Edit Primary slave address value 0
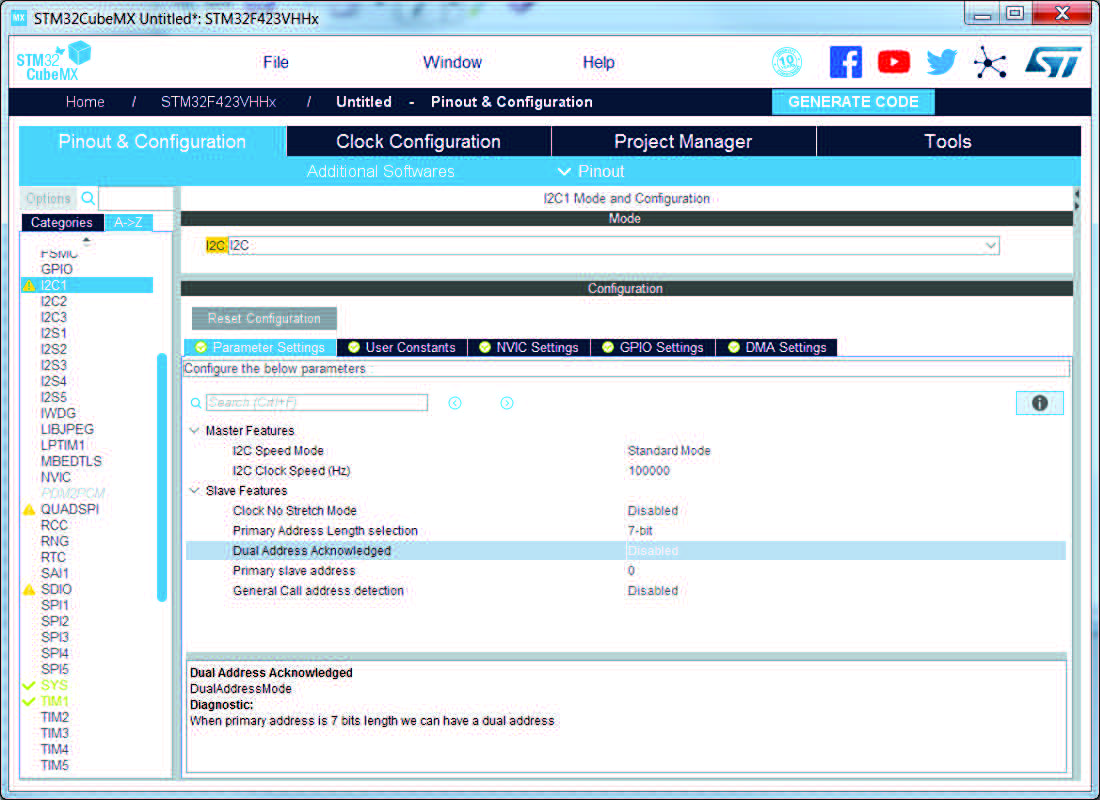Image resolution: width=1100 pixels, height=800 pixels. coord(631,571)
